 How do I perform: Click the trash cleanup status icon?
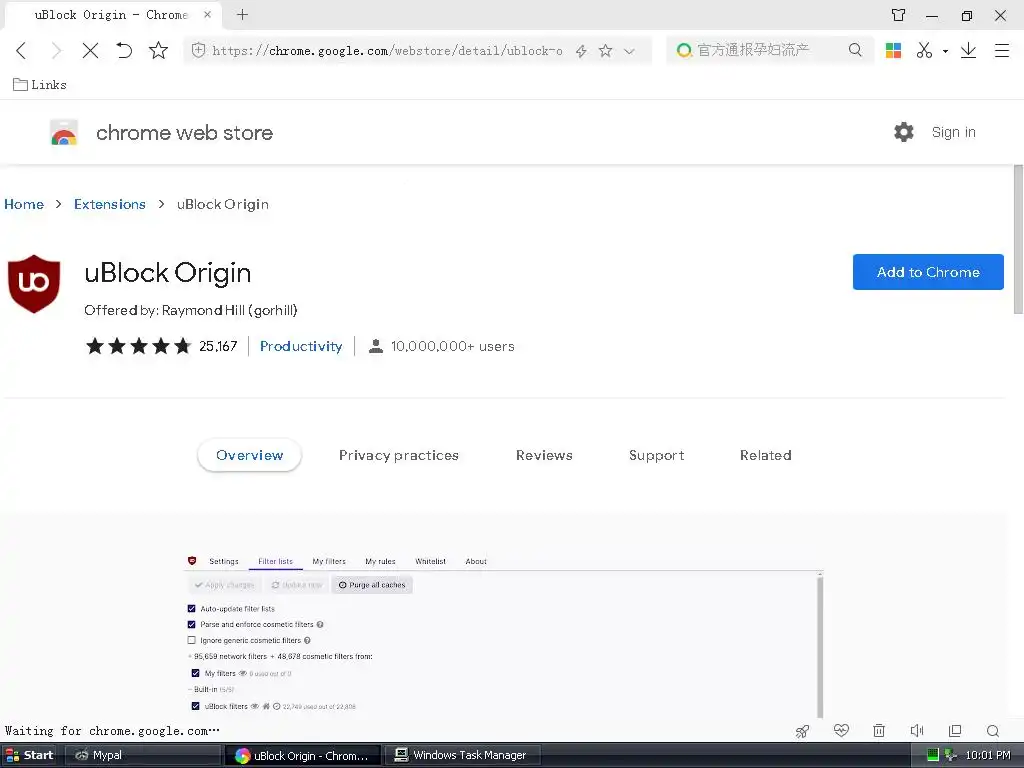coord(879,731)
